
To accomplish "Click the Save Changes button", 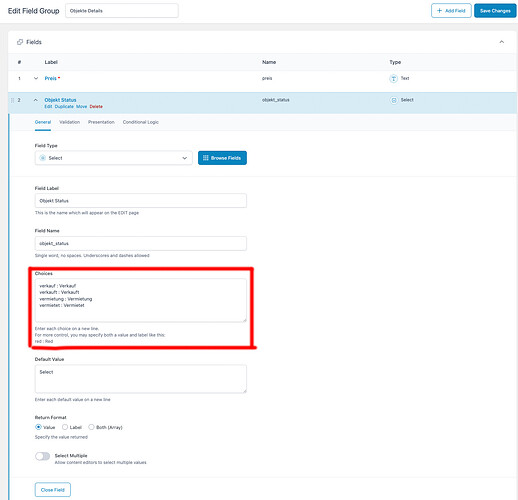I will click(x=495, y=11).
